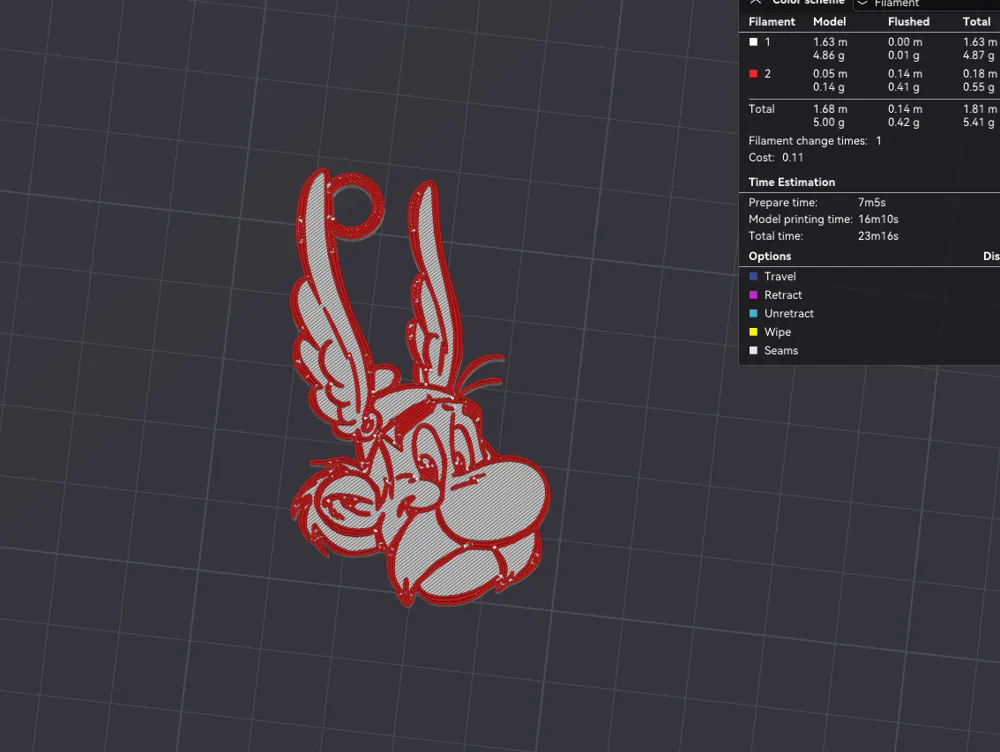Viewport: 1000px width, 752px height.
Task: Select filament 1 model weight 4.86 g
Action: pyautogui.click(x=828, y=55)
